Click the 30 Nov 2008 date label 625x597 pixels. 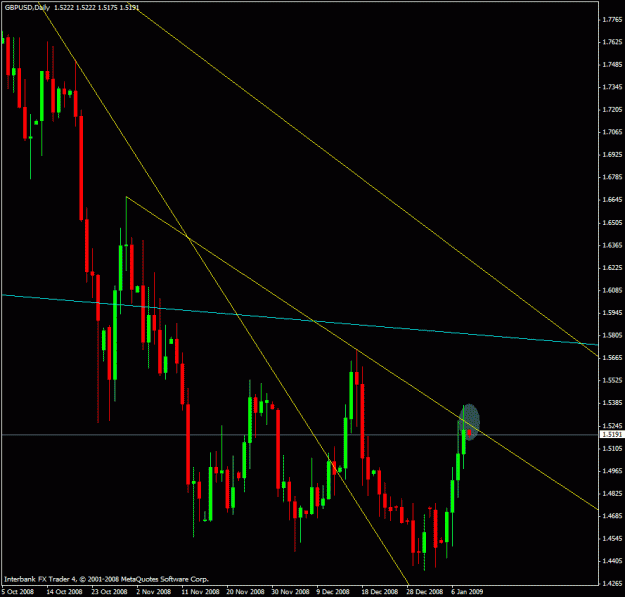(291, 591)
